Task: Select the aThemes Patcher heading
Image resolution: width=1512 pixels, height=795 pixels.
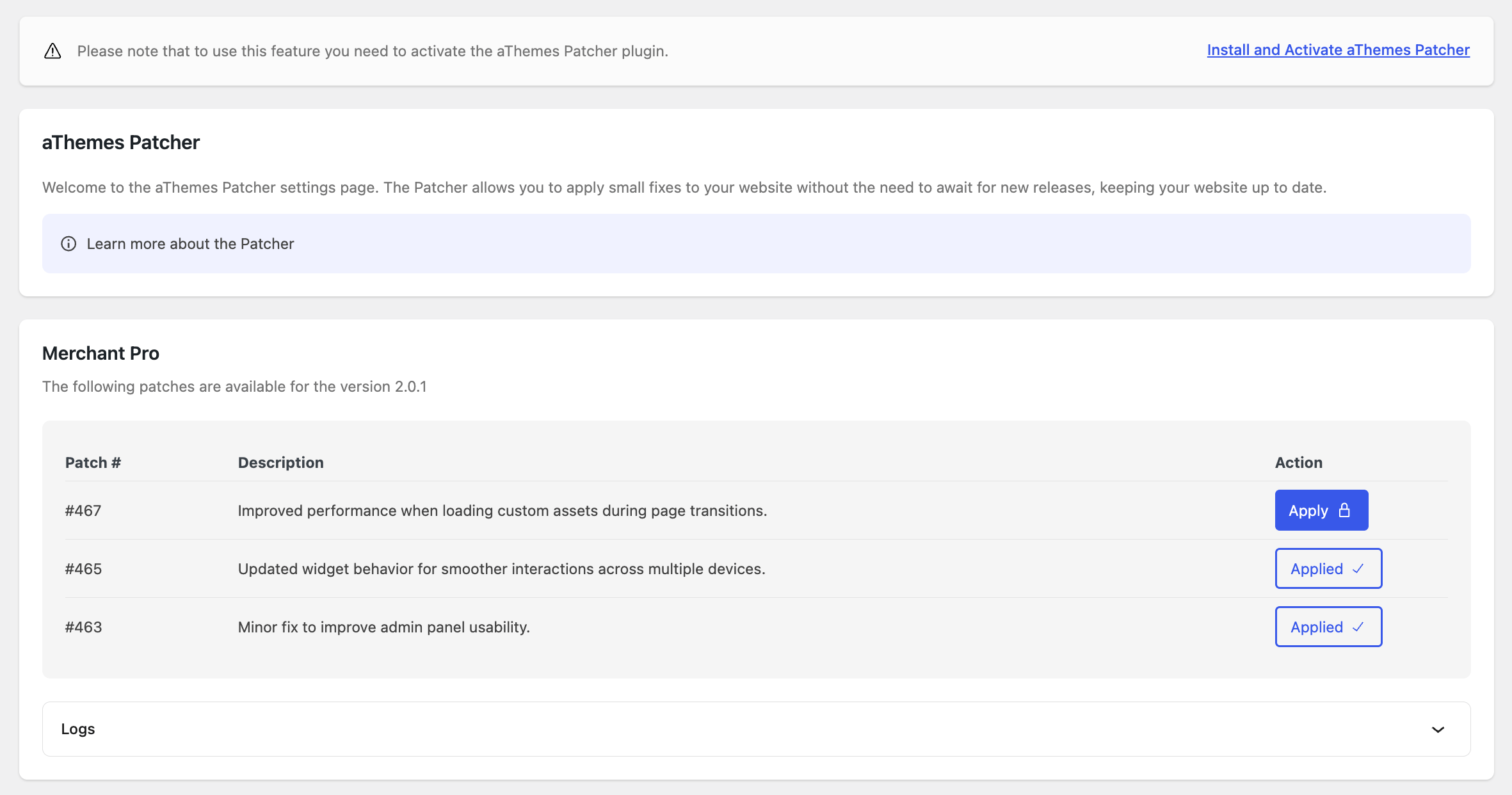Action: point(121,142)
